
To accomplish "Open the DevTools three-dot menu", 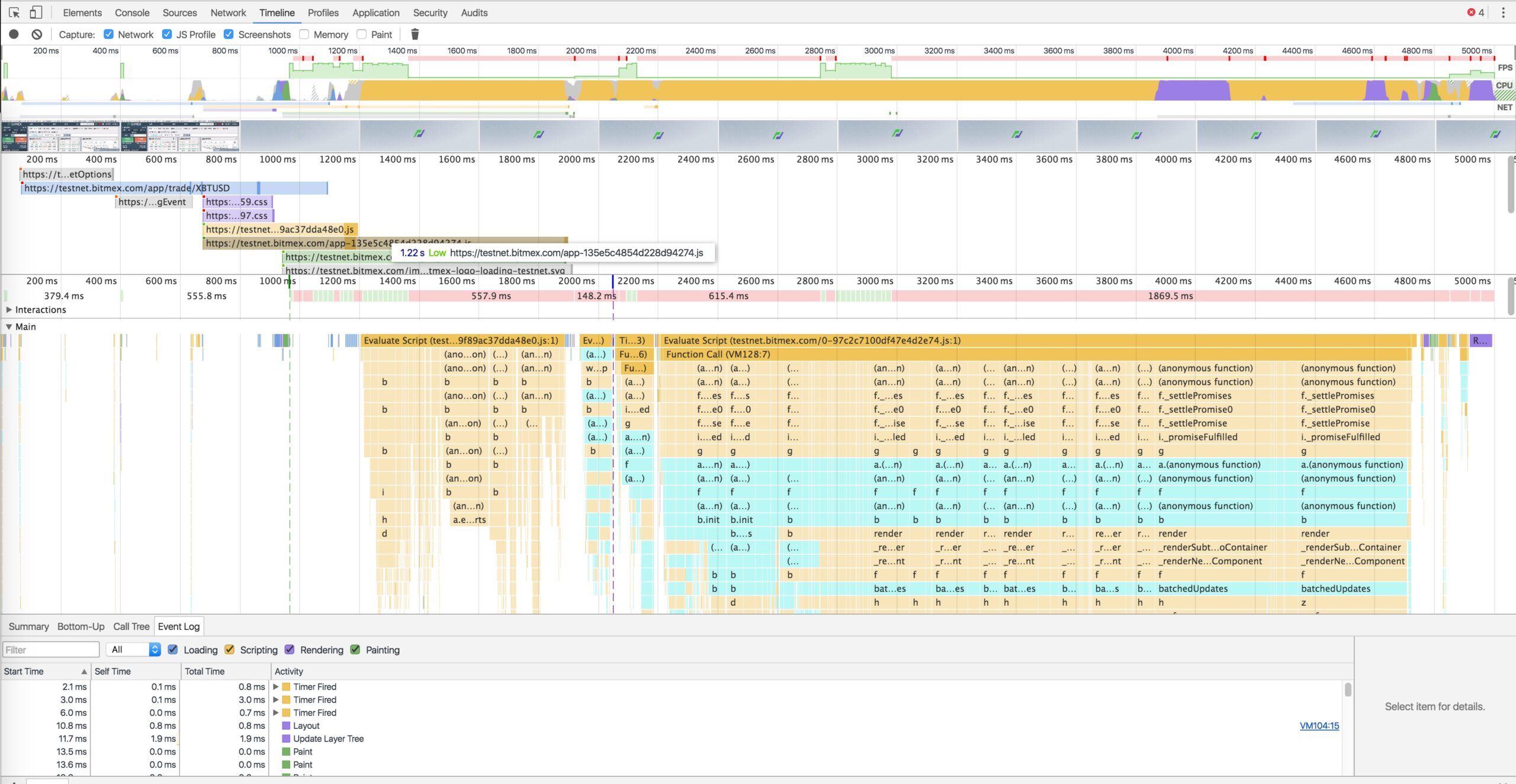I will coord(1503,12).
